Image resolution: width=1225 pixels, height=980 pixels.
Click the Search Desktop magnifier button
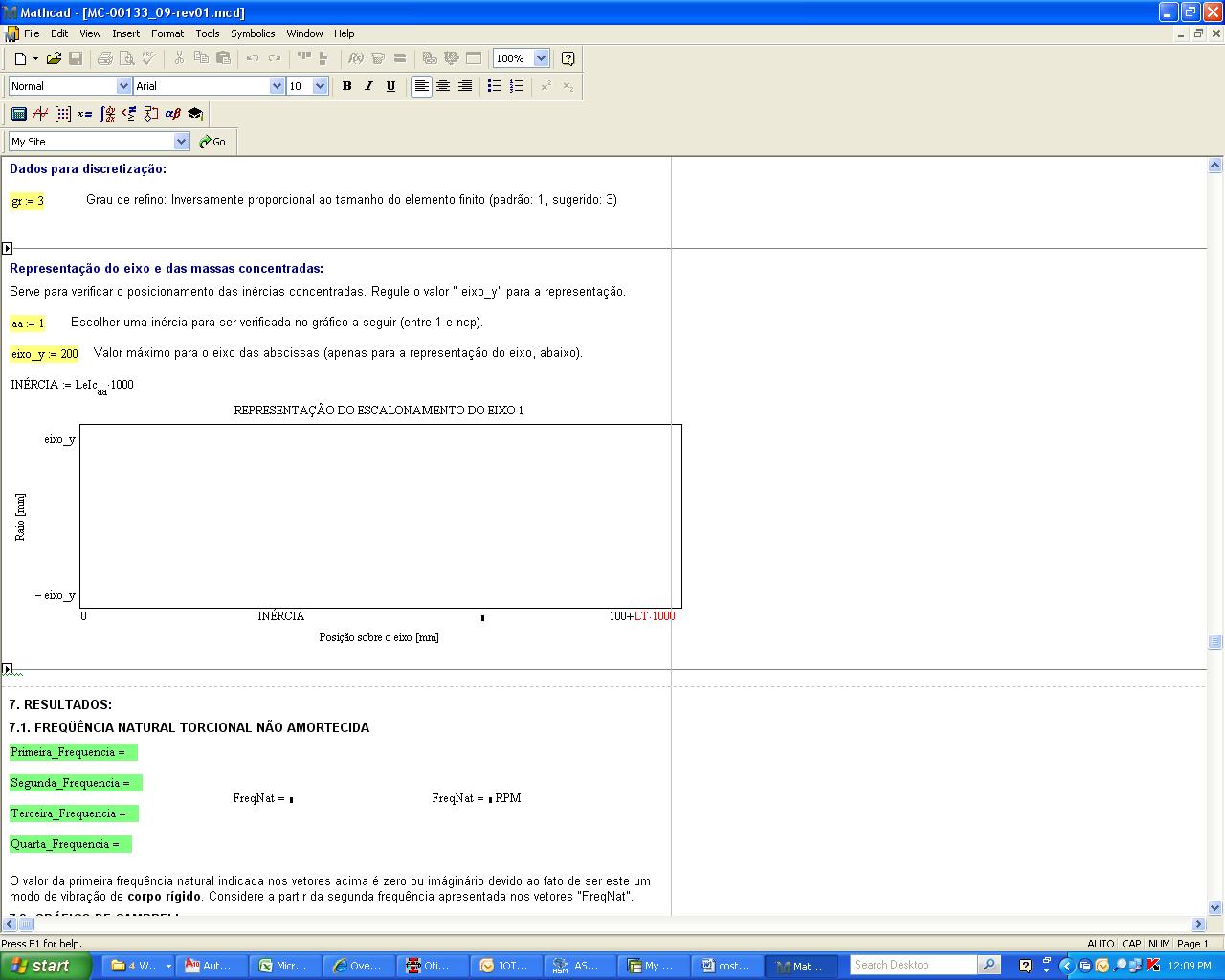(x=990, y=965)
